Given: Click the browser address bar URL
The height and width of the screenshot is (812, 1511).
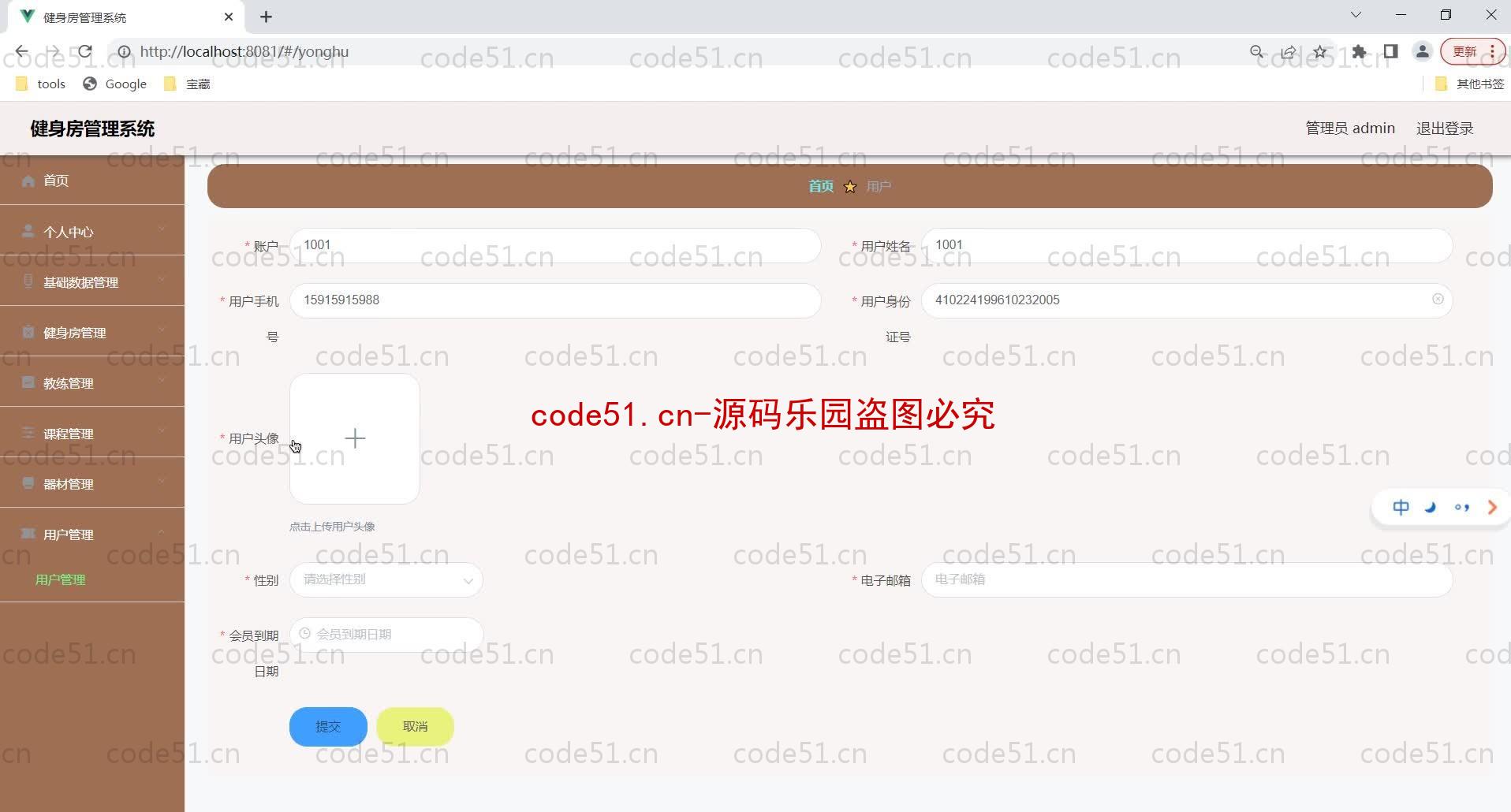Looking at the screenshot, I should tap(244, 51).
